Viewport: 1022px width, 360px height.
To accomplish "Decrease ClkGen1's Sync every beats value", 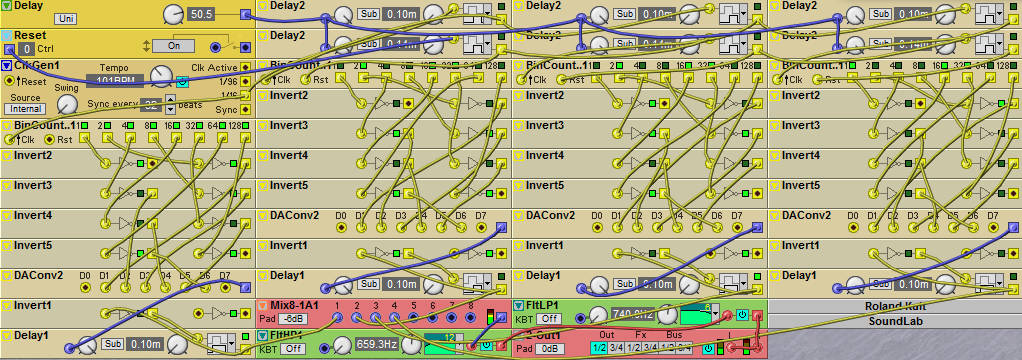I will coord(171,109).
